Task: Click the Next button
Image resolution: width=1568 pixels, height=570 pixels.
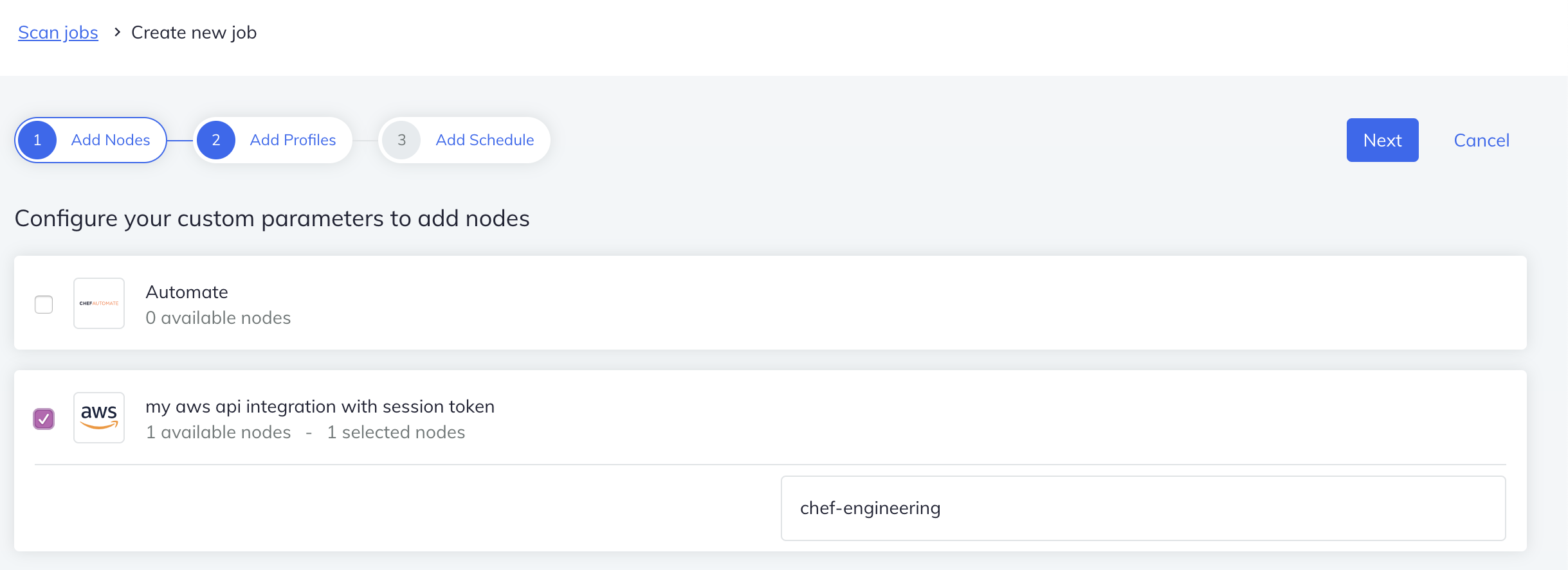Action: [x=1381, y=140]
